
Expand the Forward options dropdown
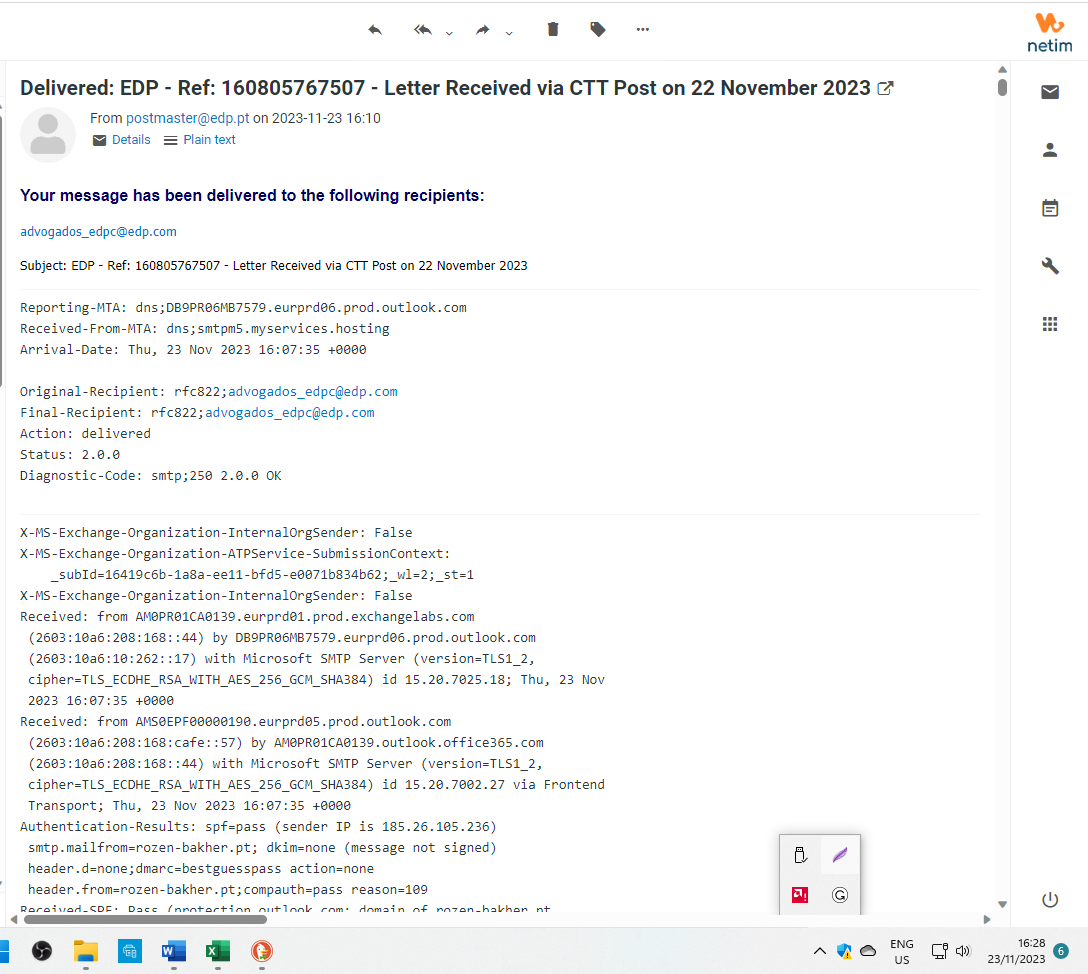[x=509, y=33]
